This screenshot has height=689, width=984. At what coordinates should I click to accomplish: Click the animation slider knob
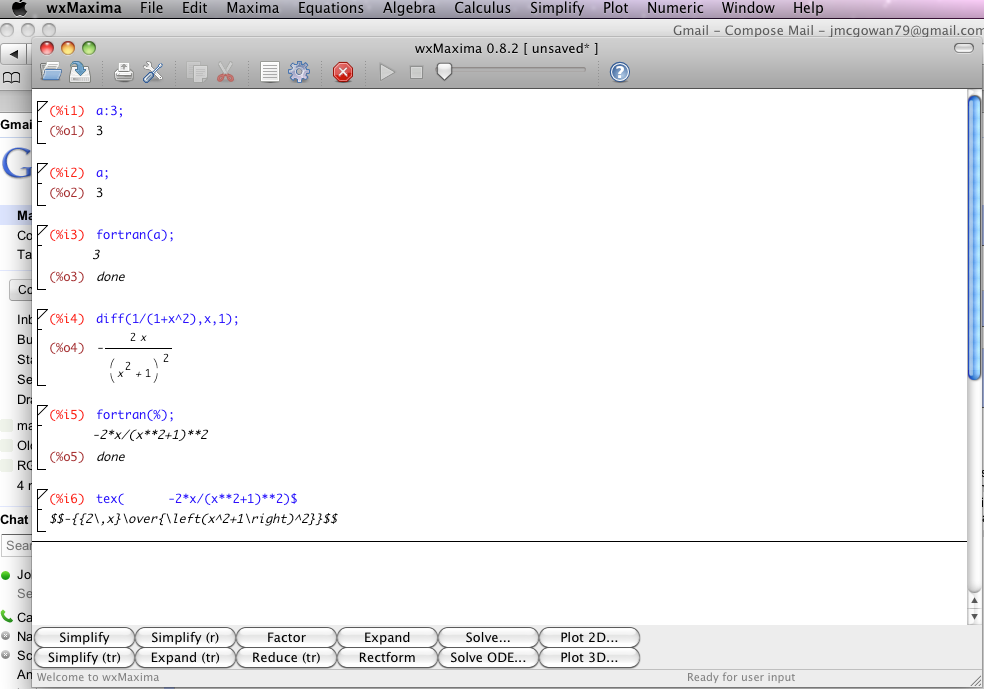click(x=444, y=72)
